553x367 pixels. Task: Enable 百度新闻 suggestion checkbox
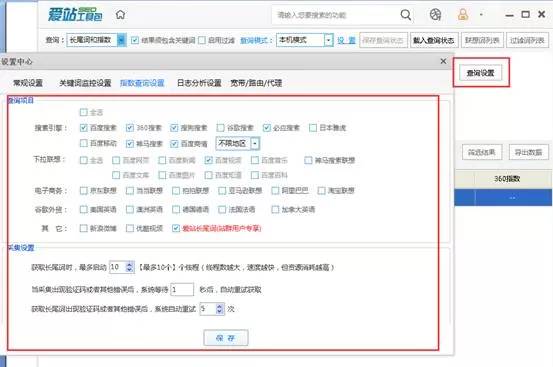pos(162,160)
